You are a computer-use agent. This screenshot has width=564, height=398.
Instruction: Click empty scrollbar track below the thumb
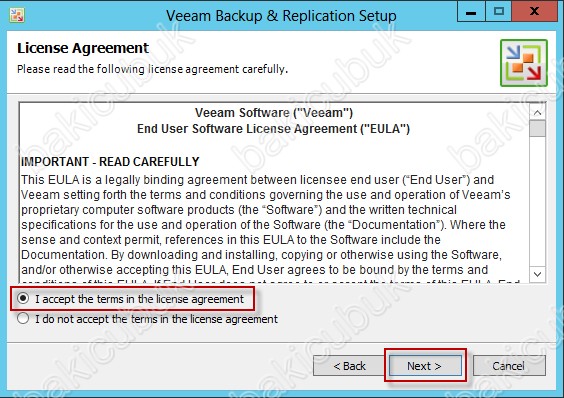point(537,202)
